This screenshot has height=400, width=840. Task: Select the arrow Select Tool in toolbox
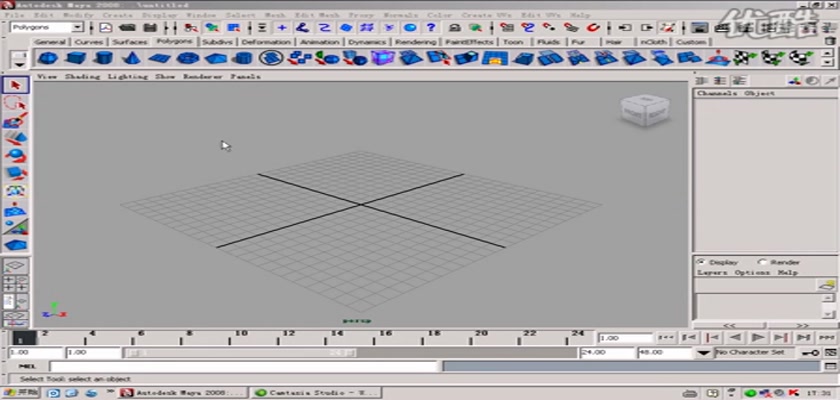tap(16, 85)
